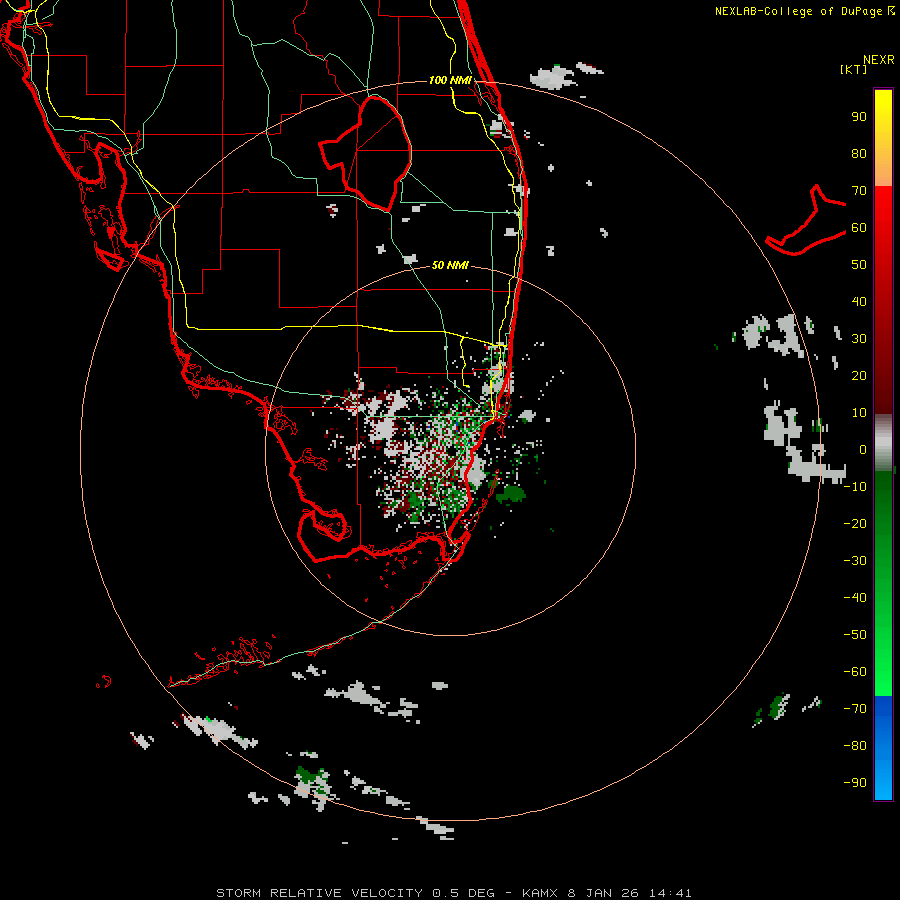Click the red island outline east of Florida

pos(806,221)
